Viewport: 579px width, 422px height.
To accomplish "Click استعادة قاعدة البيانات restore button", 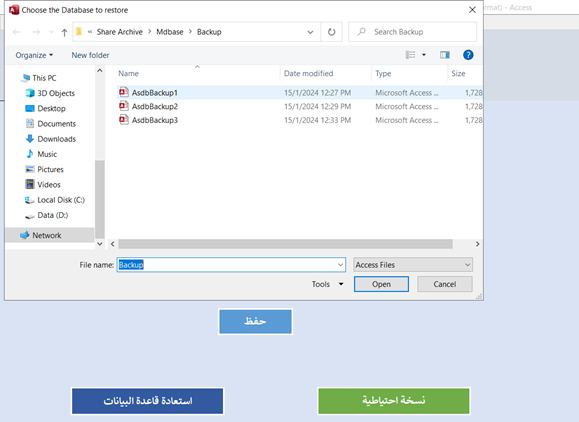I will (x=148, y=401).
